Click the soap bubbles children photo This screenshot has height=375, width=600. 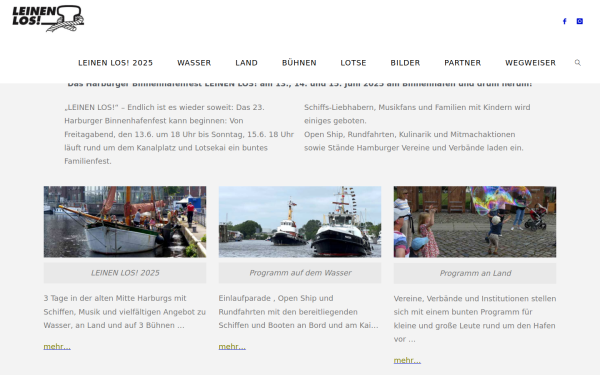click(x=475, y=222)
